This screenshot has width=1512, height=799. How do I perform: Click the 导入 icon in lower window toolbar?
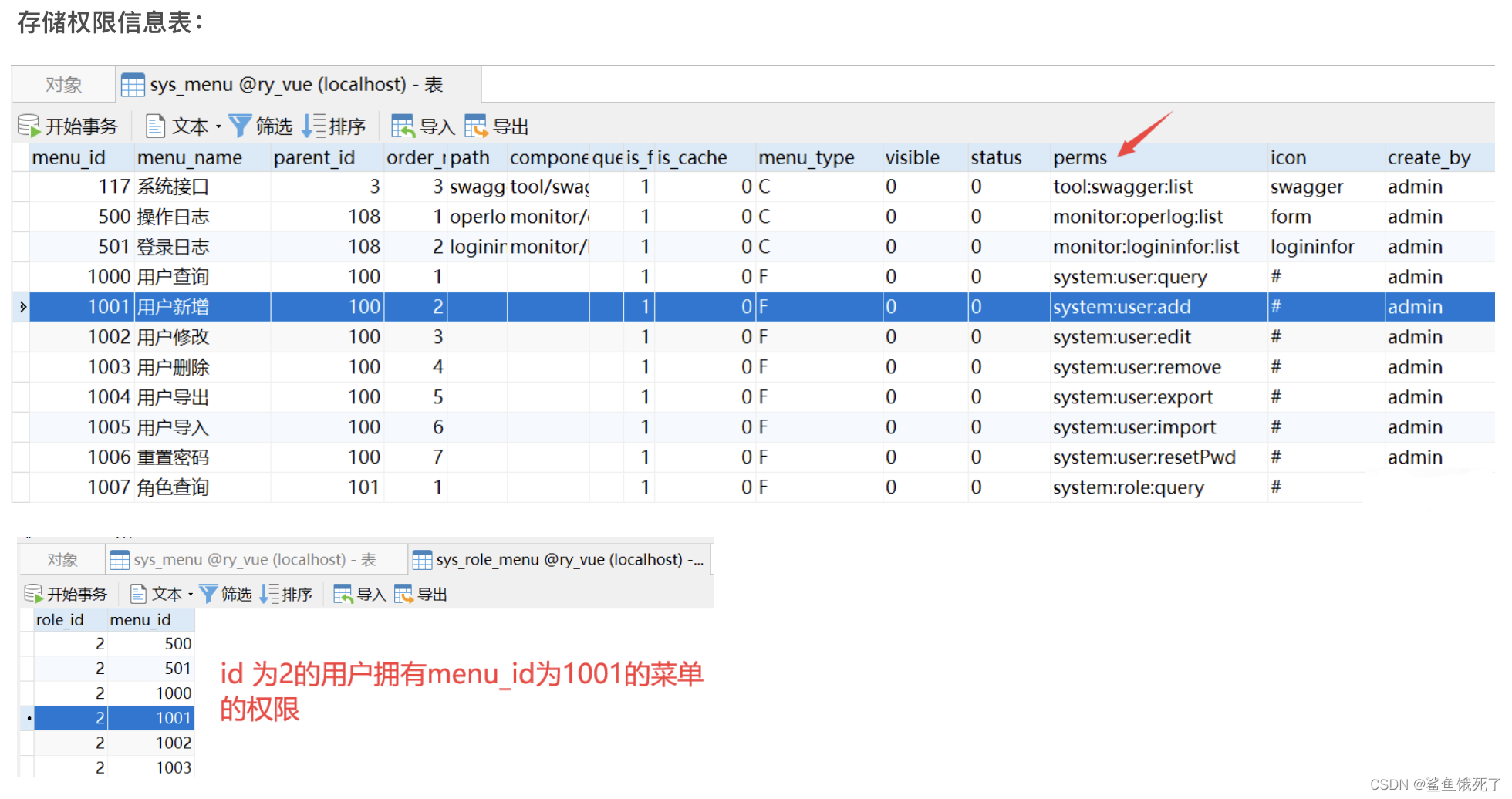pos(343,594)
